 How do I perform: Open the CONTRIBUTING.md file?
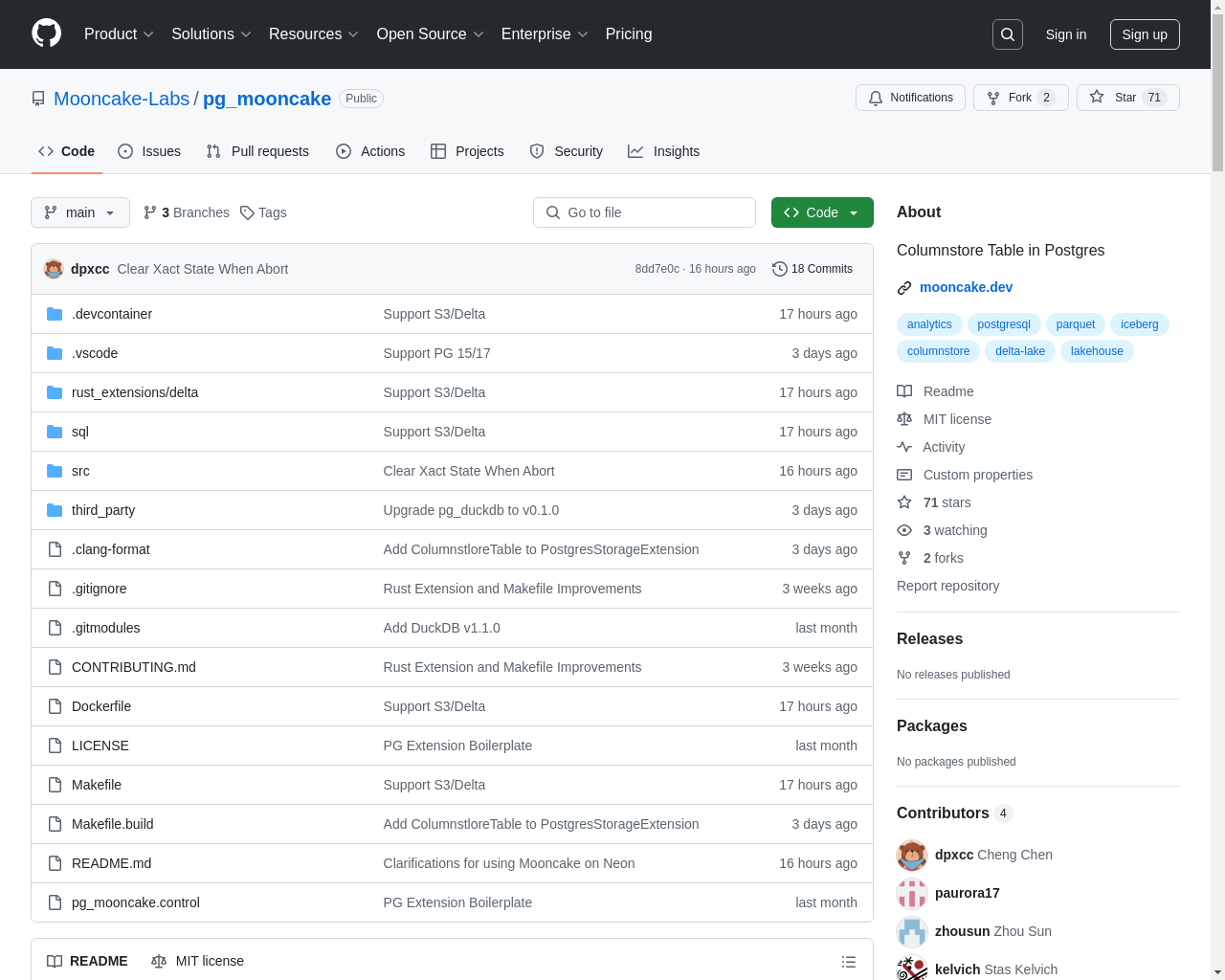tap(134, 667)
